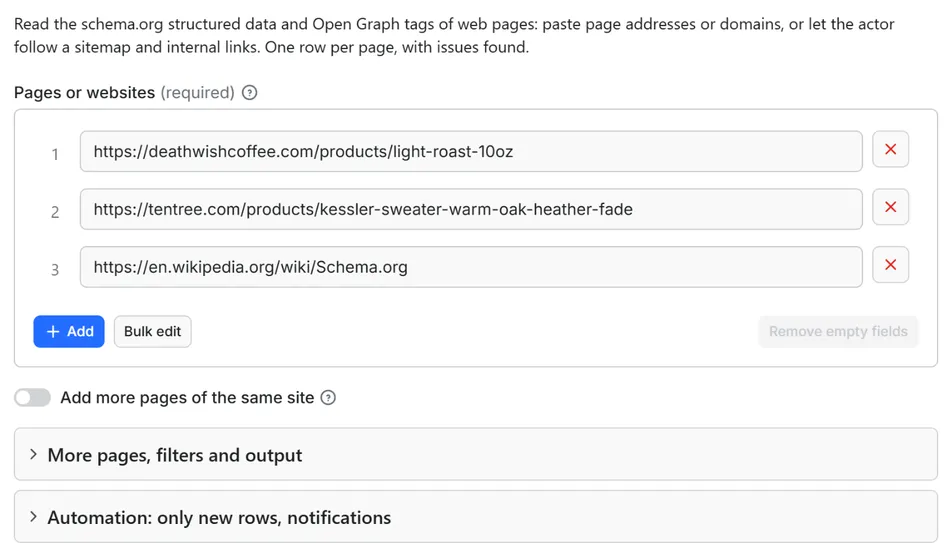
Task: Remove the tentree.com URL row
Action: point(890,207)
